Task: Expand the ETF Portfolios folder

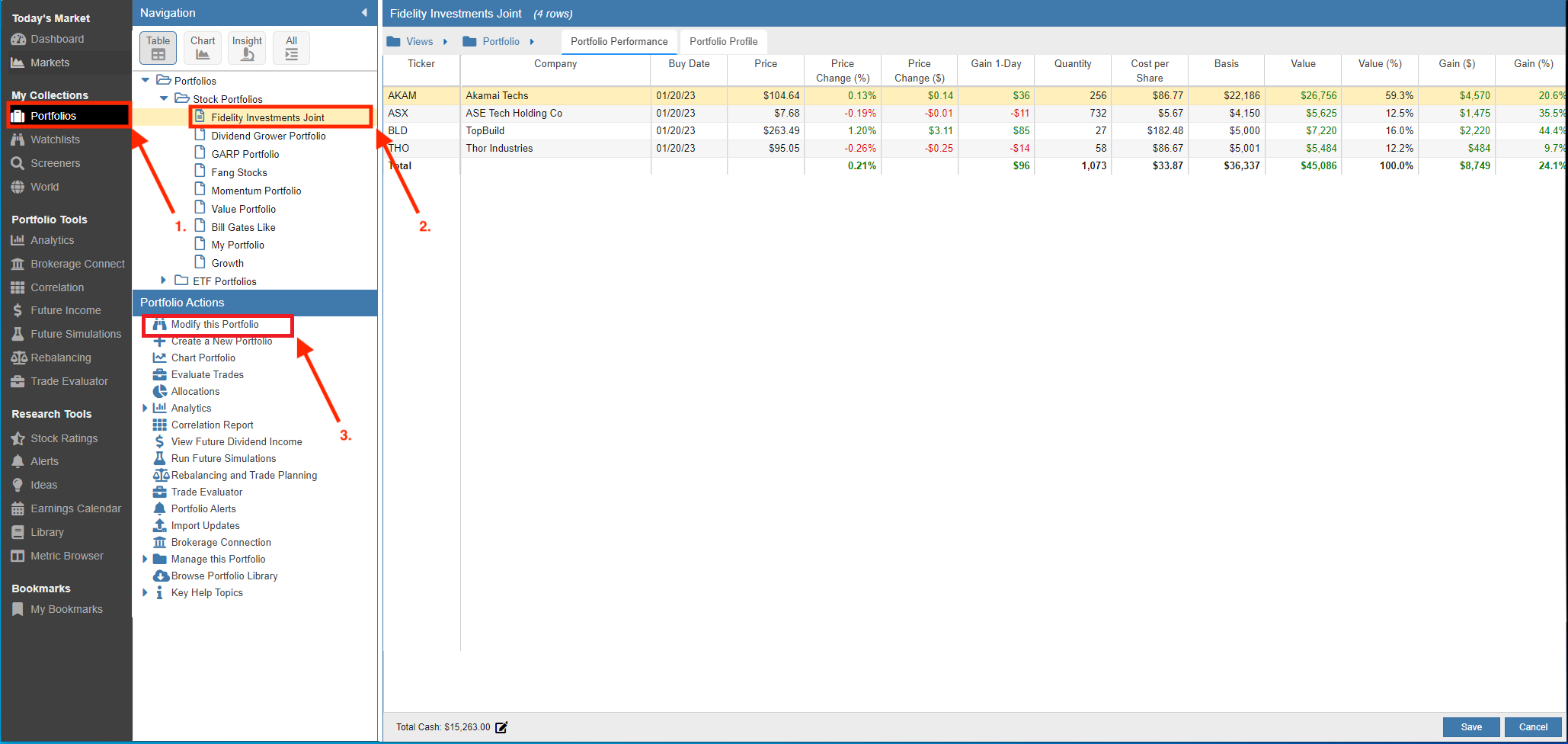Action: [x=163, y=281]
